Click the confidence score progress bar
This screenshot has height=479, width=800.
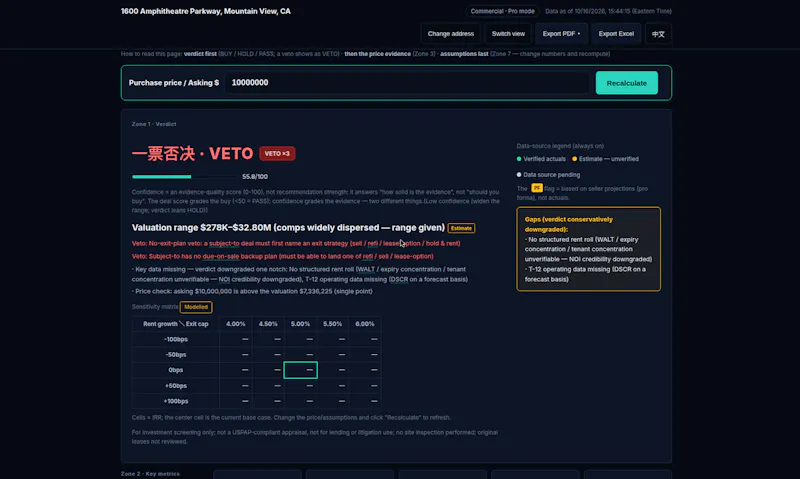click(184, 177)
